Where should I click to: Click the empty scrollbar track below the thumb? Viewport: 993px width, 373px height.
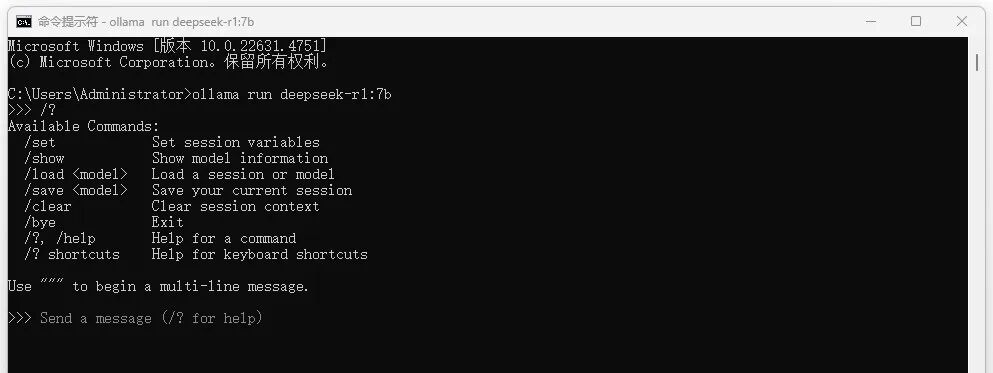(977, 222)
